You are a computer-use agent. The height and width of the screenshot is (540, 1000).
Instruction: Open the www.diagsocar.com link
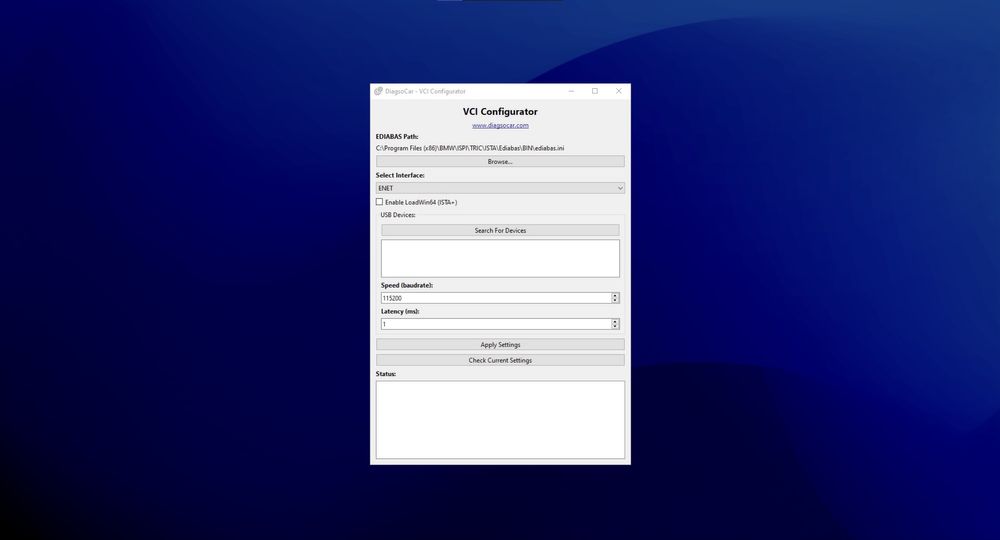[500, 126]
